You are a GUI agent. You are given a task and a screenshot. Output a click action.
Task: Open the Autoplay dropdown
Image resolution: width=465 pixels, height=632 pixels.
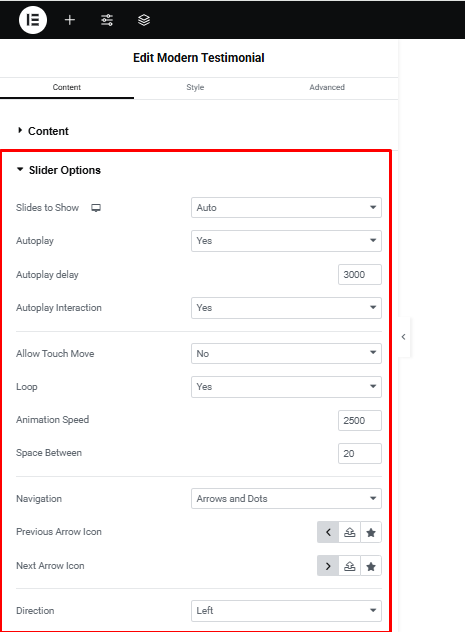point(286,241)
